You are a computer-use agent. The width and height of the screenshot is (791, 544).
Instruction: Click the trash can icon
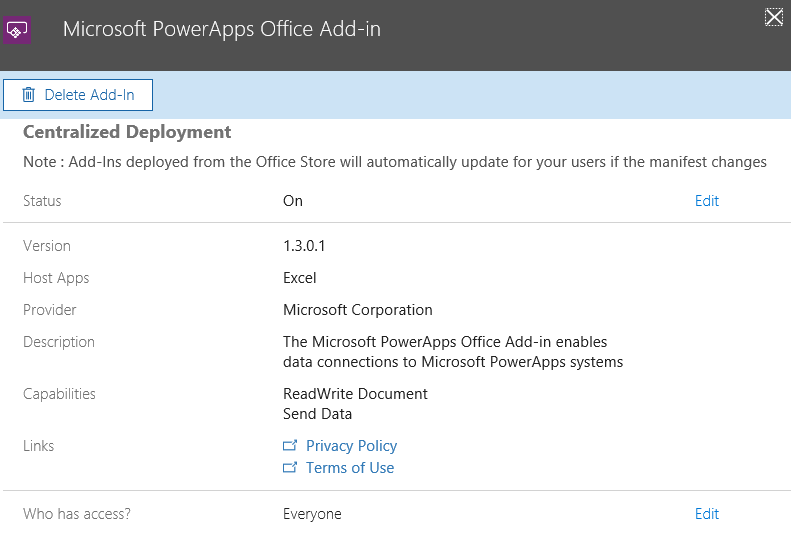(x=28, y=95)
